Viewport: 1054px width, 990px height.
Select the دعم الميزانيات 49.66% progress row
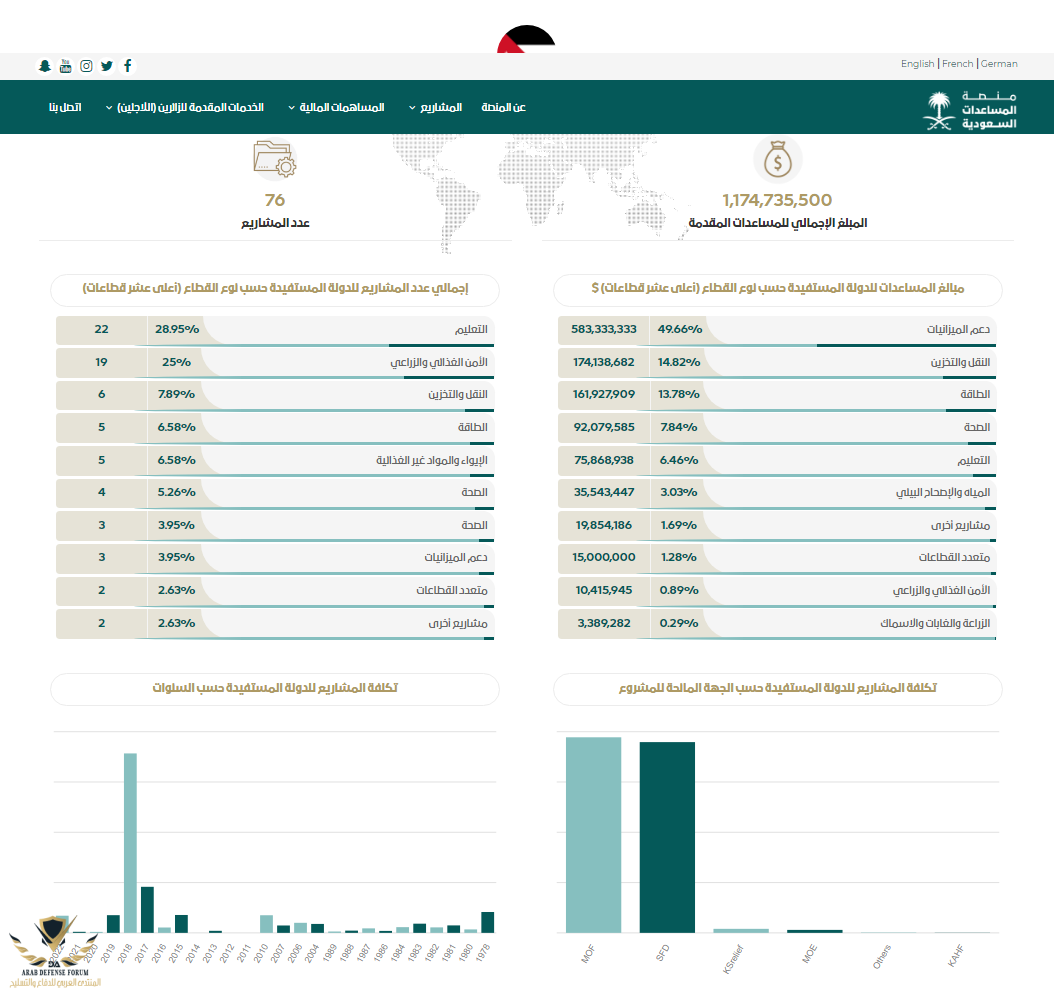pos(776,330)
